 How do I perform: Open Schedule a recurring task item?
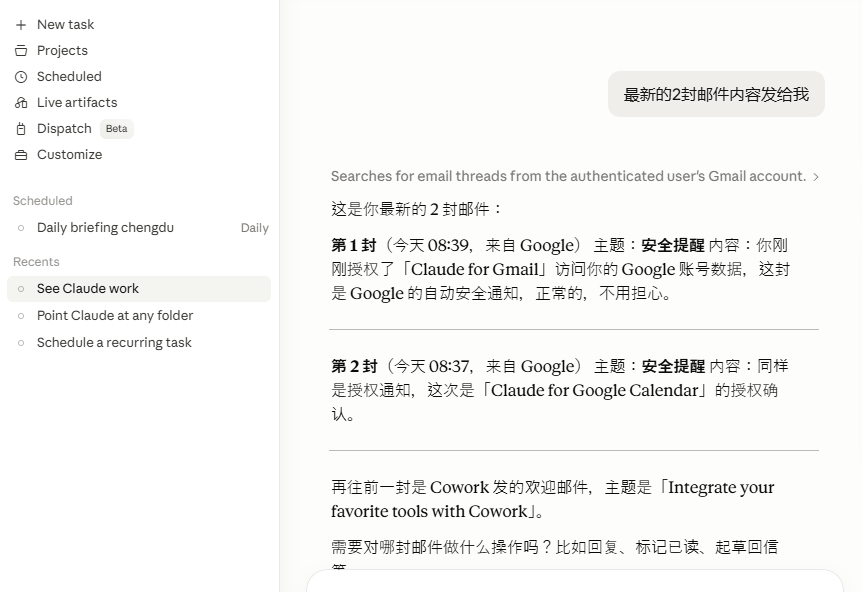pyautogui.click(x=139, y=342)
